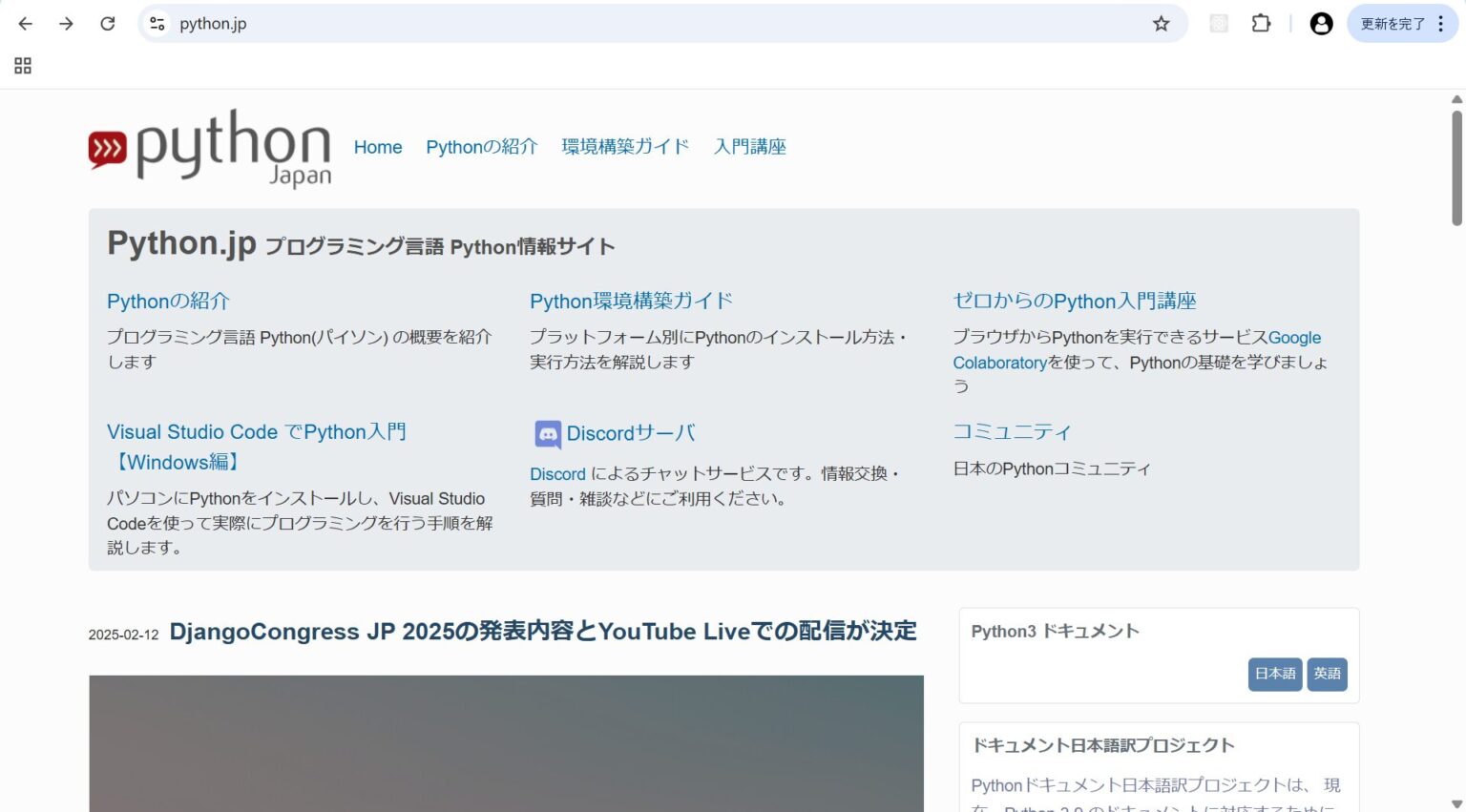
Task: Open the site information icon in address bar
Action: coord(155,23)
